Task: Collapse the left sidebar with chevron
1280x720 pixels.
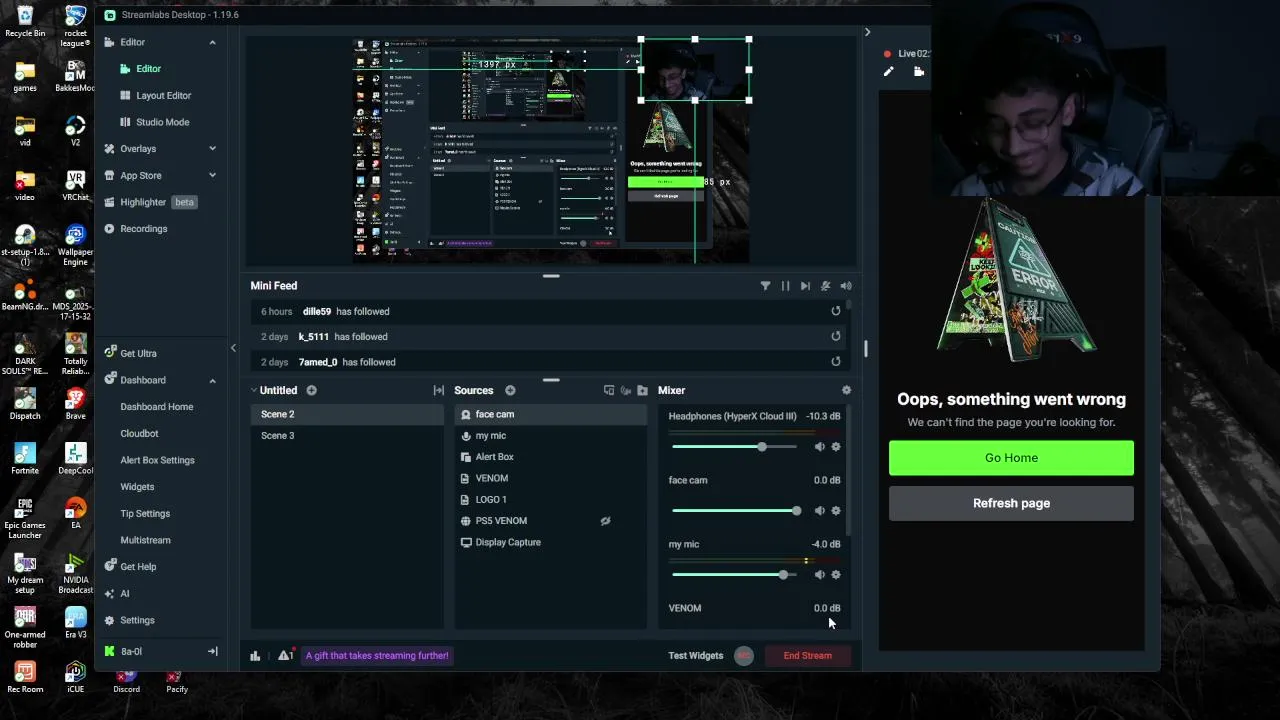Action: (233, 348)
